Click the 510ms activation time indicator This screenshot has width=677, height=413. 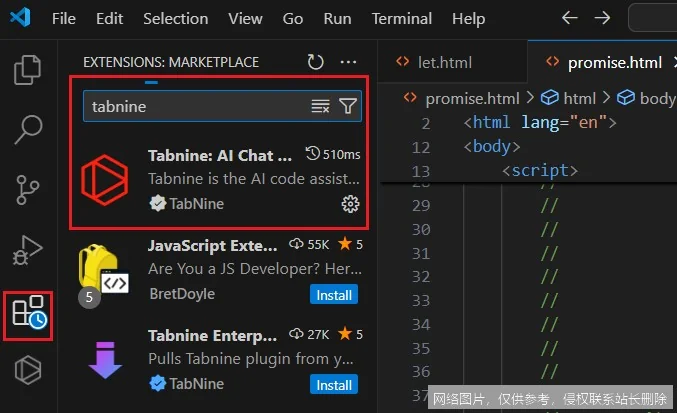(x=333, y=154)
